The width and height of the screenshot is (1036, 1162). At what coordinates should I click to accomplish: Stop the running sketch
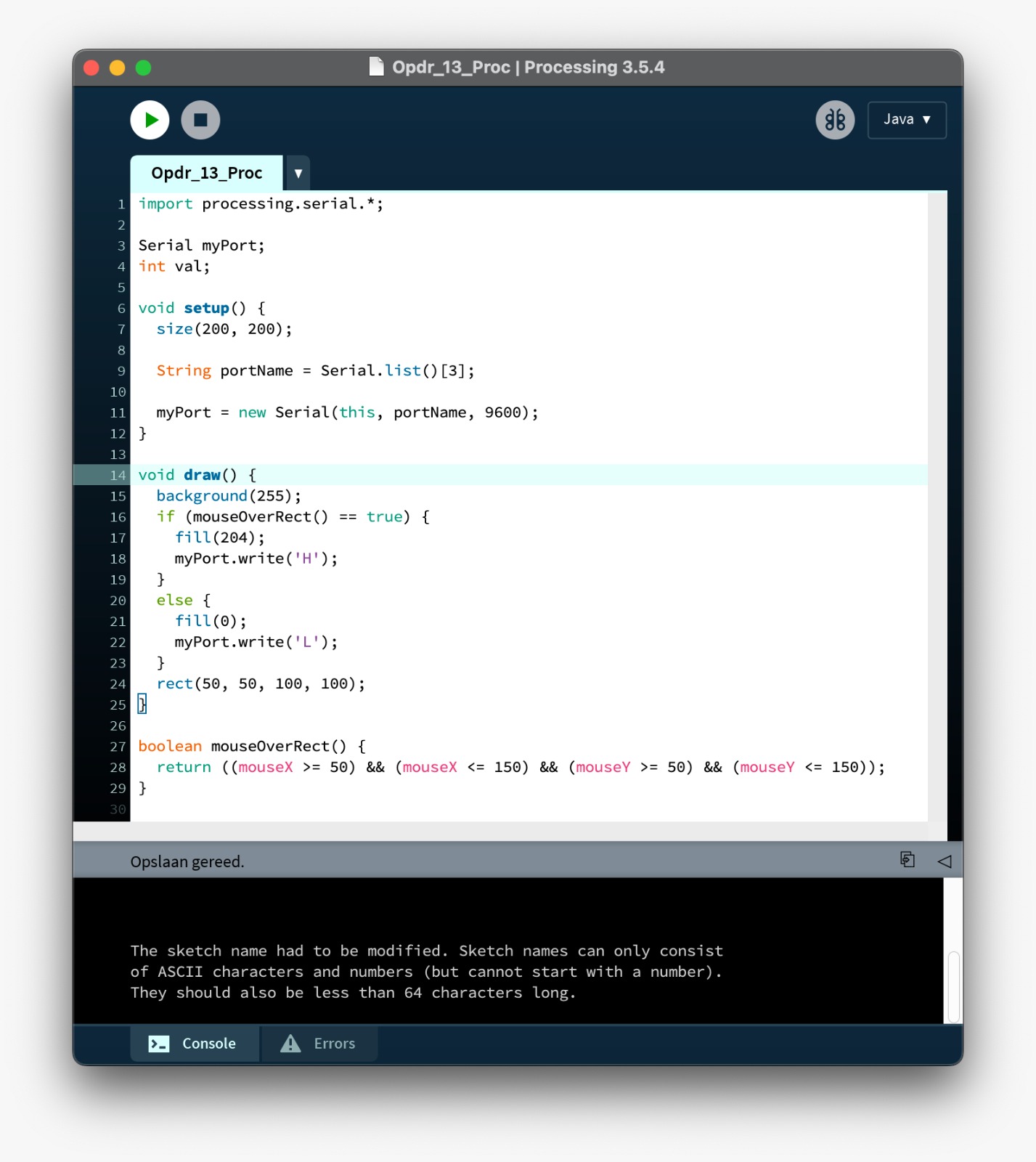pos(200,120)
